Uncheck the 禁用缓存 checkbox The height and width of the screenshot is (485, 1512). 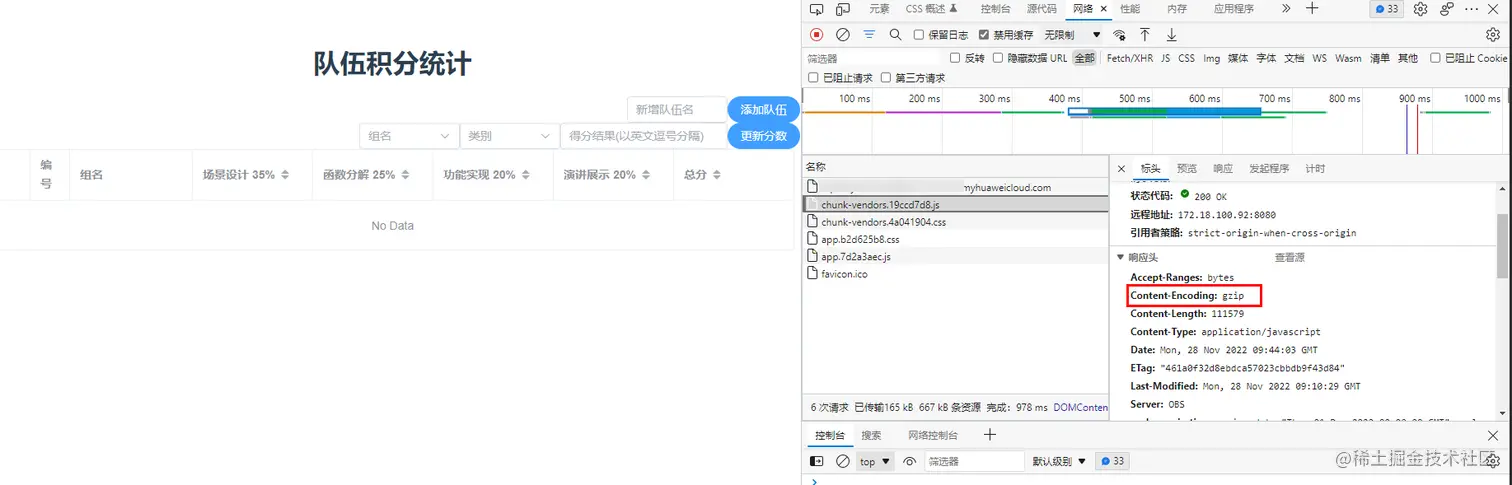pos(983,34)
